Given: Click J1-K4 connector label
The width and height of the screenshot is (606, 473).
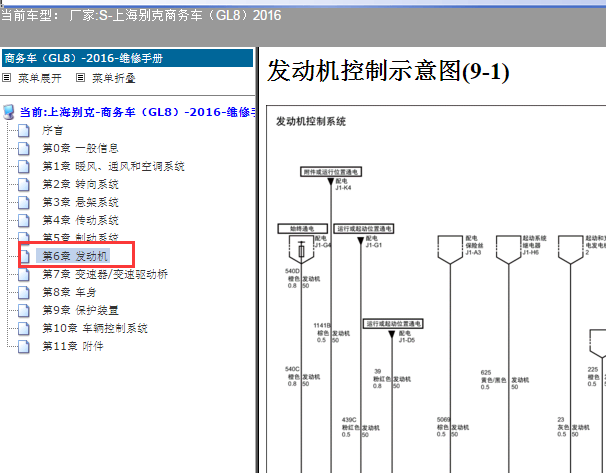Looking at the screenshot, I should point(343,188).
